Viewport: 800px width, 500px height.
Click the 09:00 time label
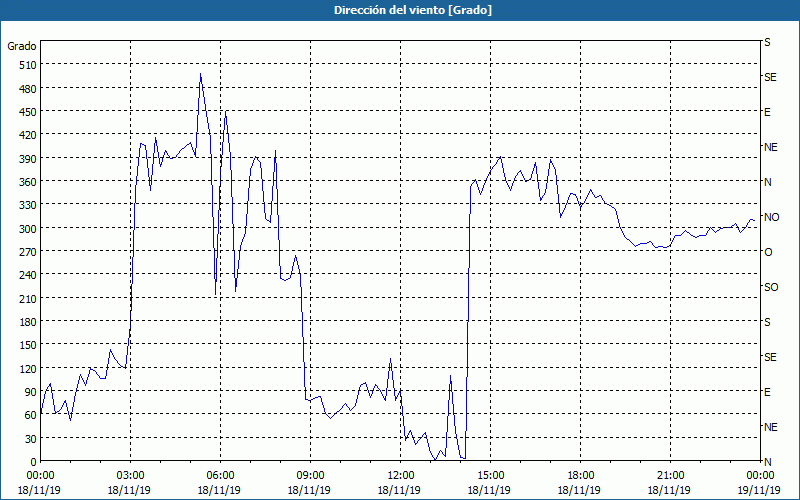point(310,476)
